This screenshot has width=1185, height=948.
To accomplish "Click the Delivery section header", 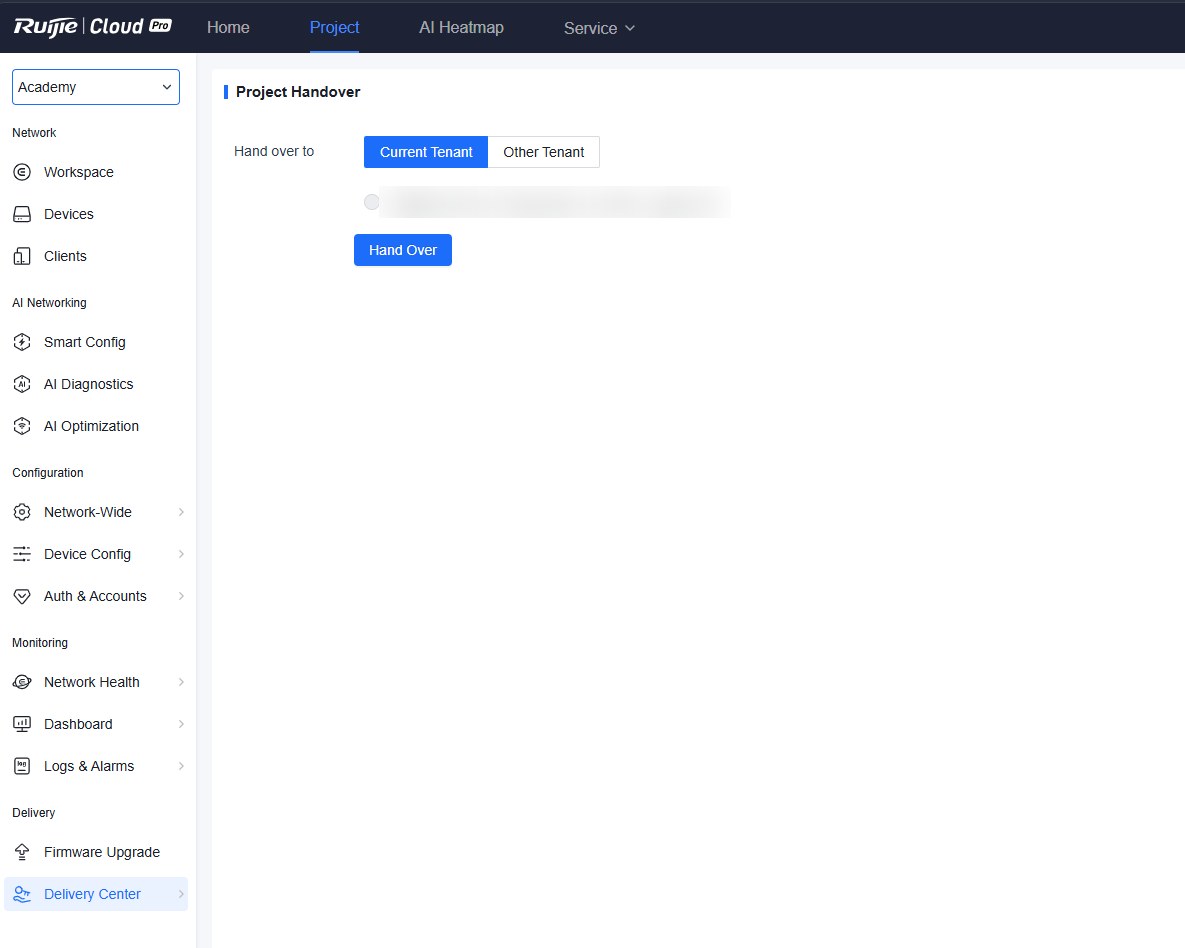I will [33, 813].
